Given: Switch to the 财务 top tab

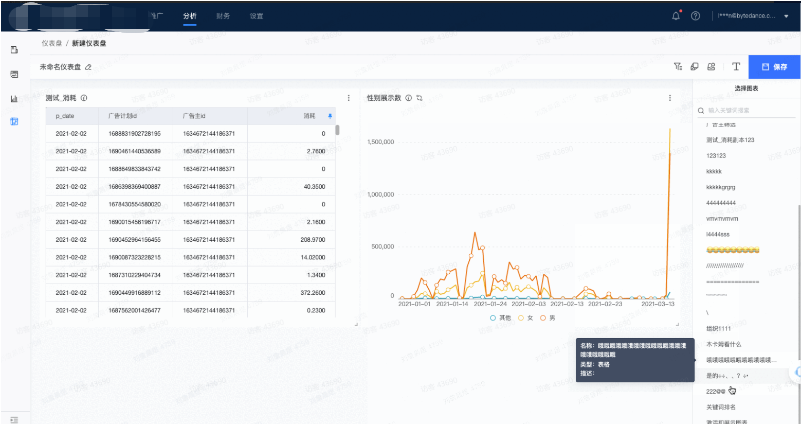Looking at the screenshot, I should point(222,16).
